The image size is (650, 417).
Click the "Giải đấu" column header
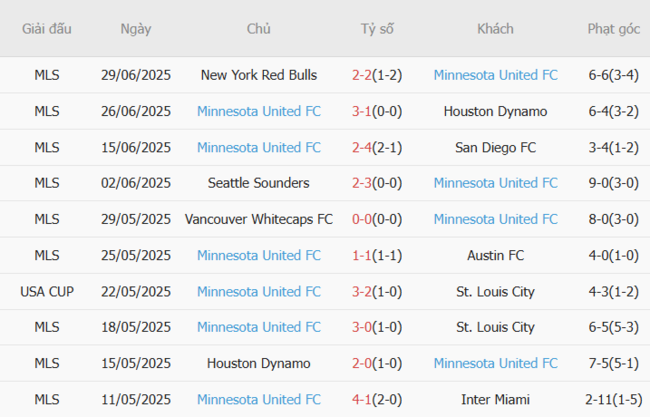click(47, 29)
